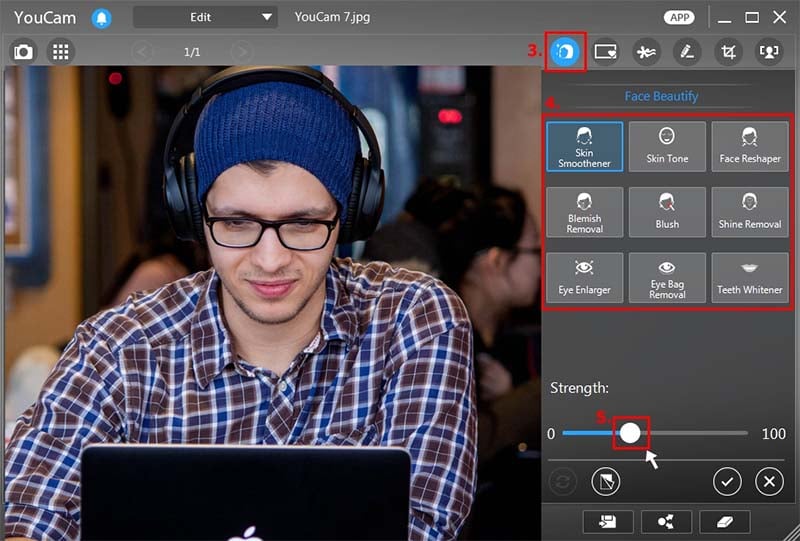The image size is (800, 541).
Task: Choose the Teeth Whitener option
Action: pos(749,277)
